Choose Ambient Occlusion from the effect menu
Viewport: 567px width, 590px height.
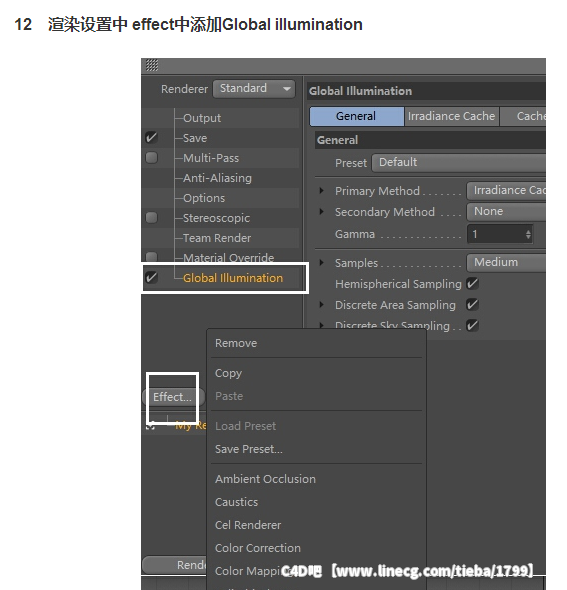click(x=265, y=479)
